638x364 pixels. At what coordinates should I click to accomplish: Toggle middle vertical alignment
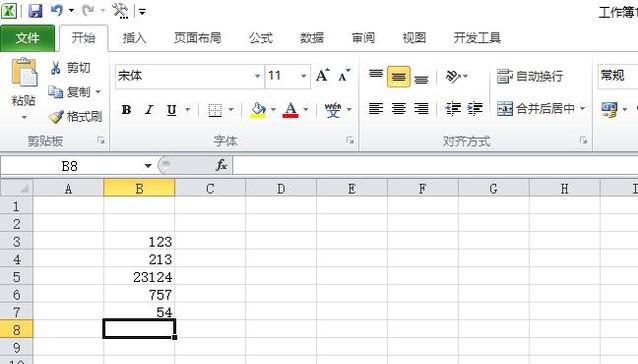398,76
